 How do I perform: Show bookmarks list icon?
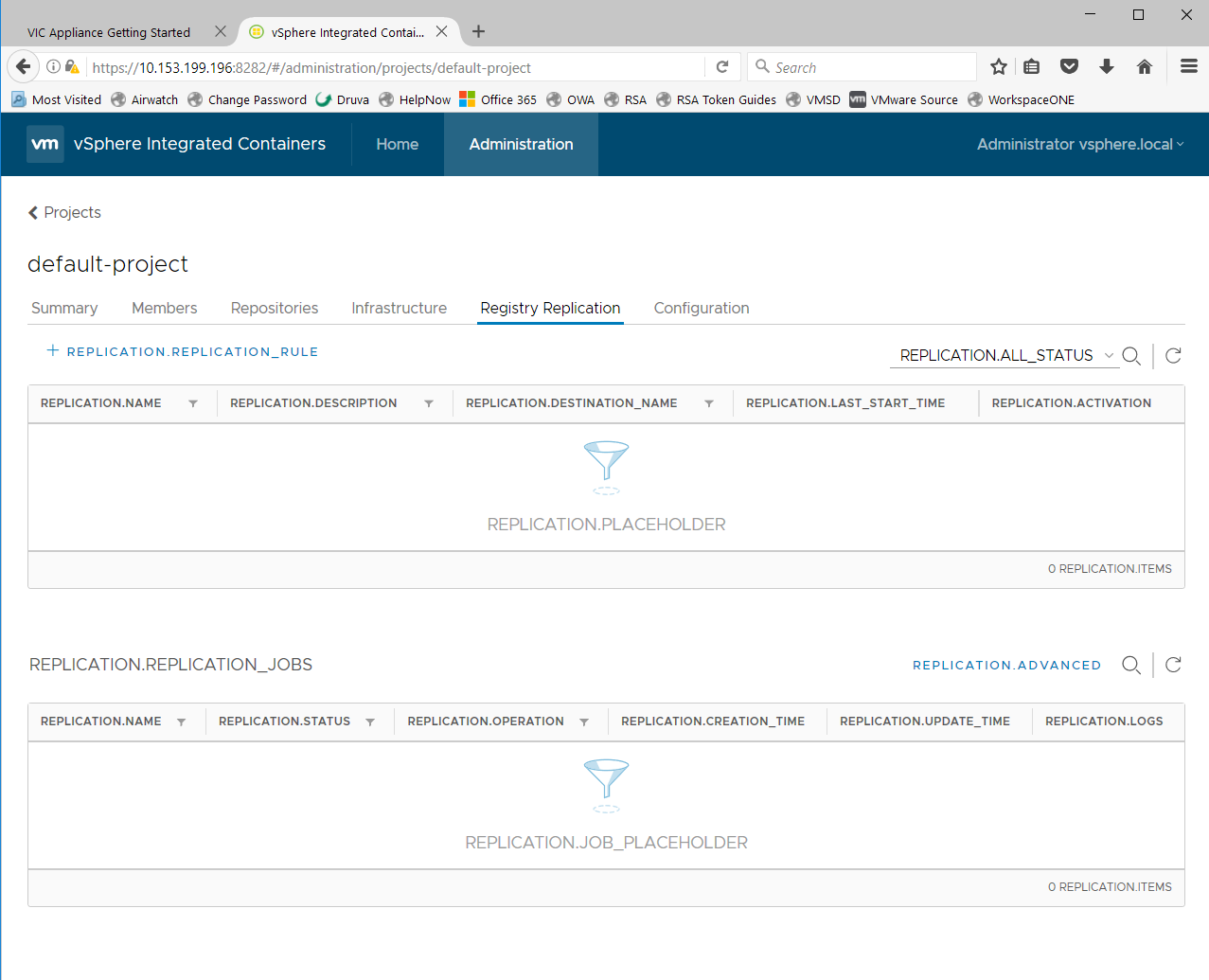coord(1032,66)
